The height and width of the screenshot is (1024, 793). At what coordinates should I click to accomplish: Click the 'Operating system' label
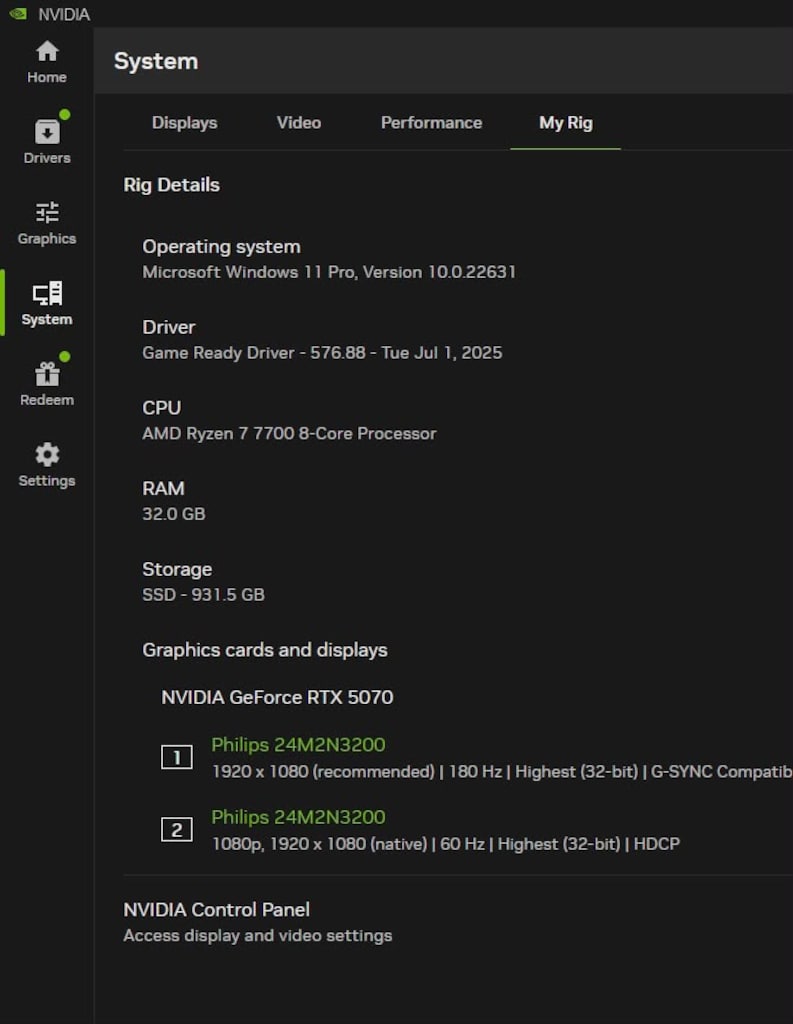(221, 247)
